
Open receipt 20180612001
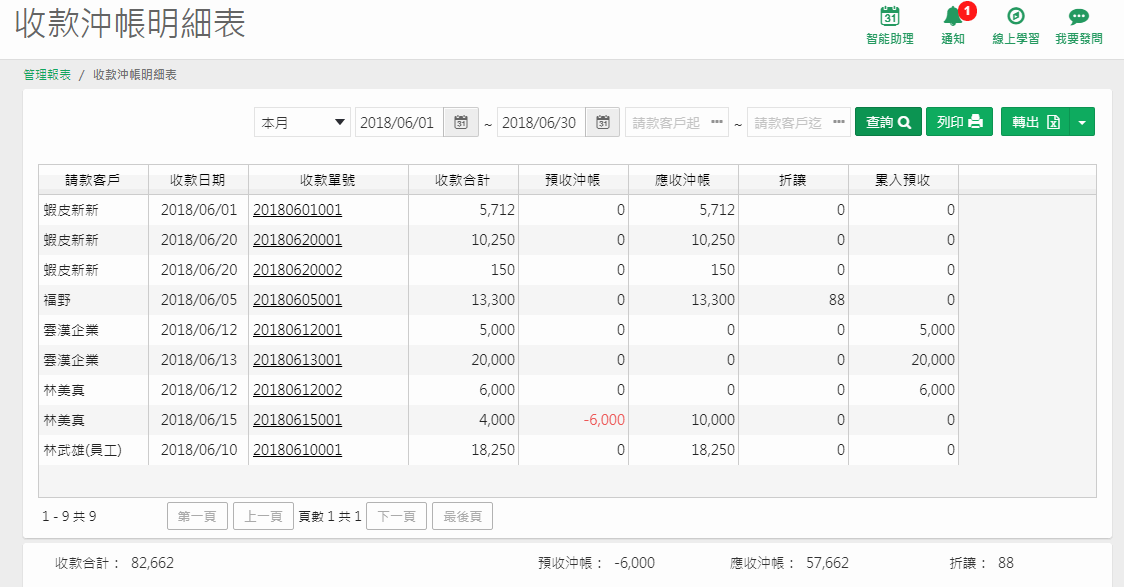pos(297,330)
